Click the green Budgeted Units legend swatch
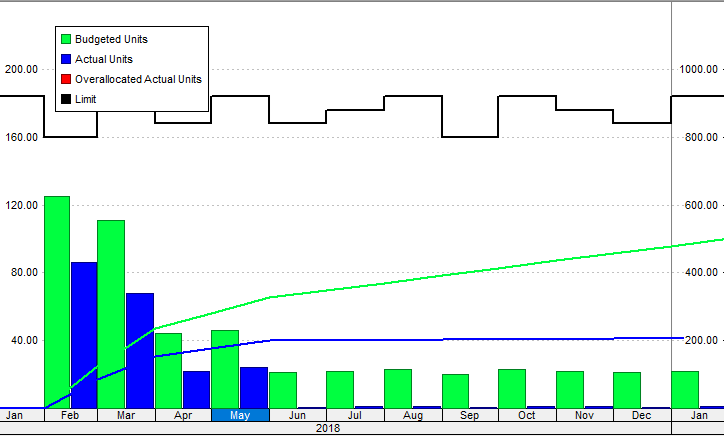 (66, 39)
